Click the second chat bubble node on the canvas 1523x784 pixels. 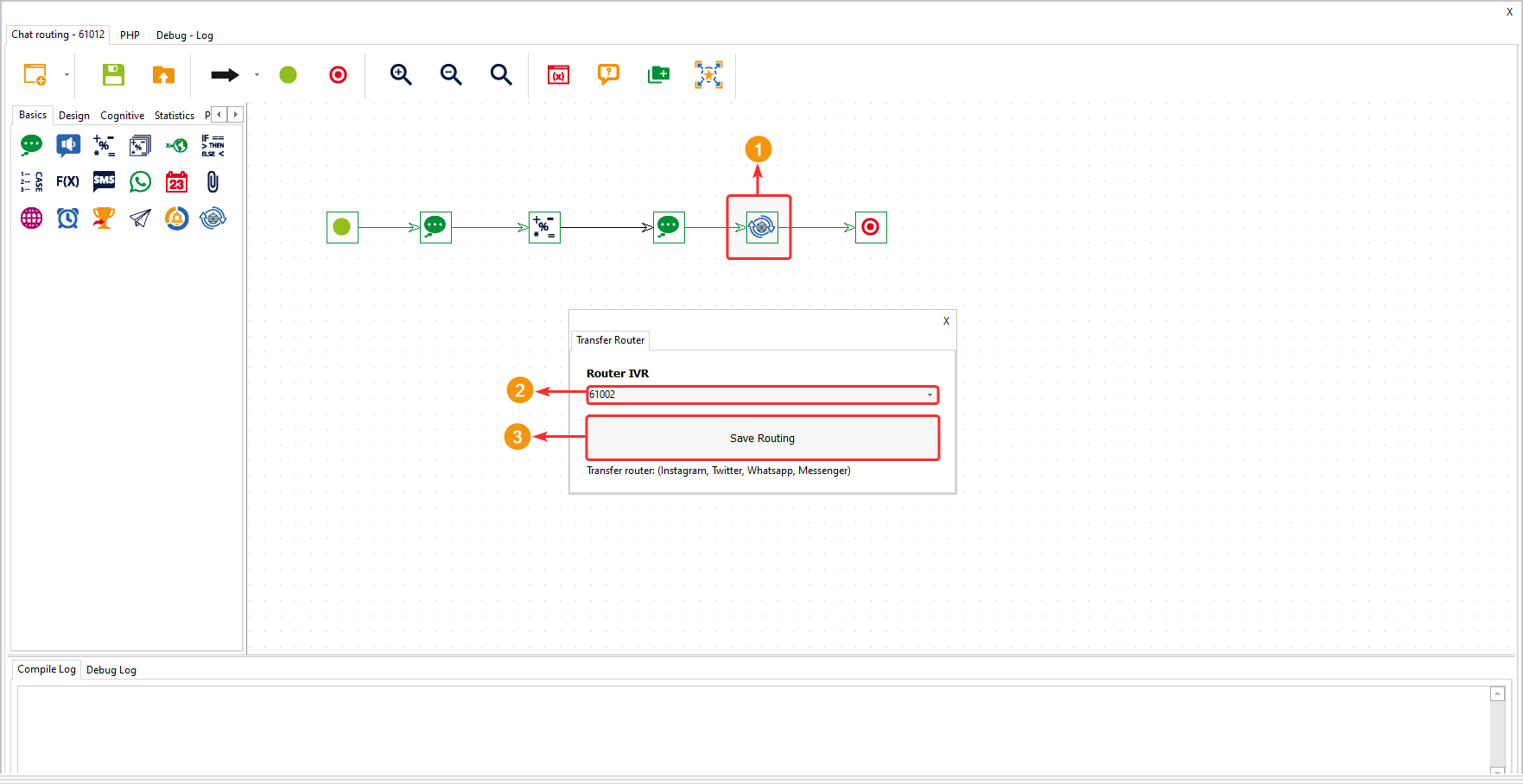[x=669, y=227]
